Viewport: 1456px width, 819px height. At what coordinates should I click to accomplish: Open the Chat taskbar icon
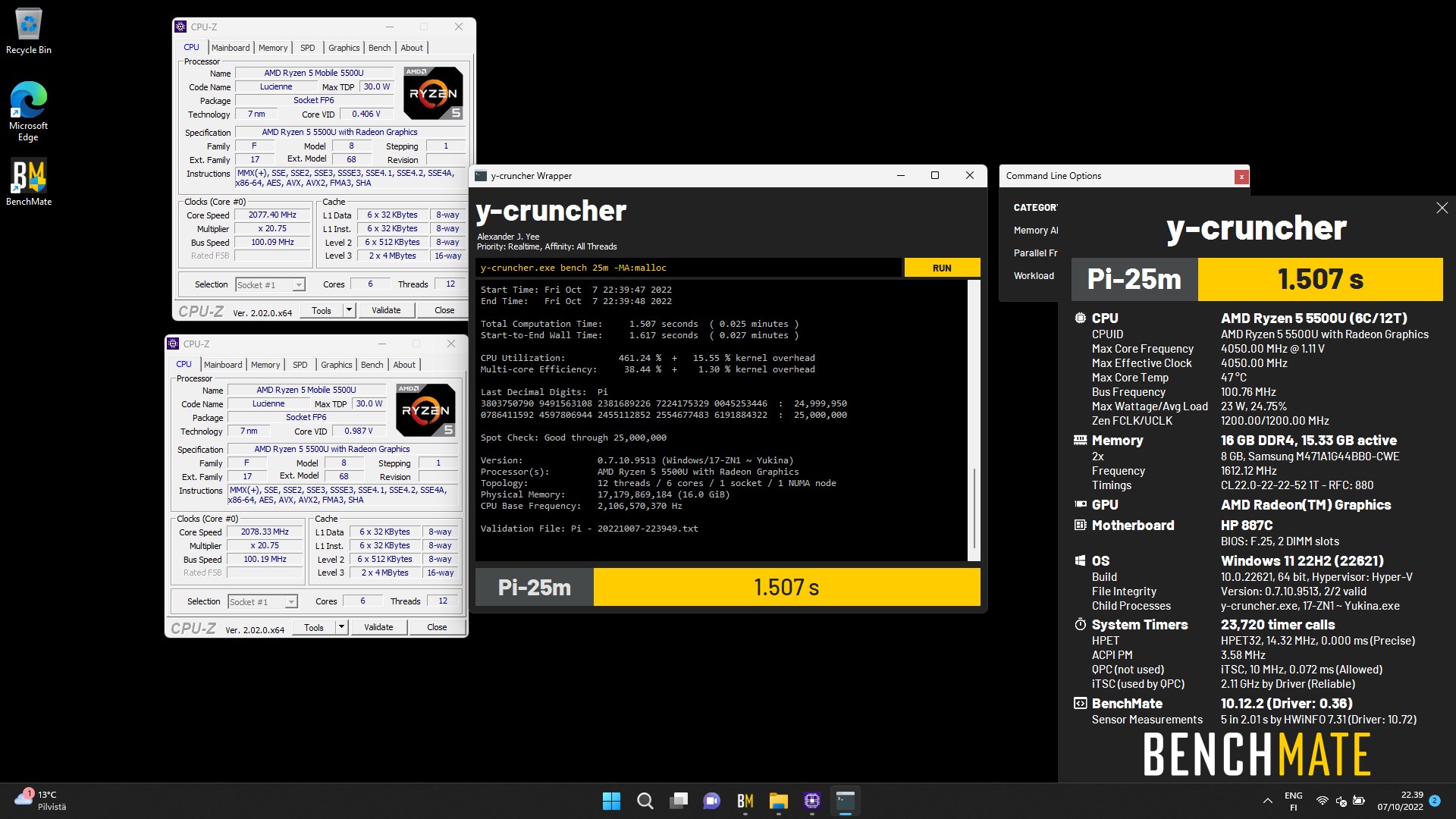point(711,801)
